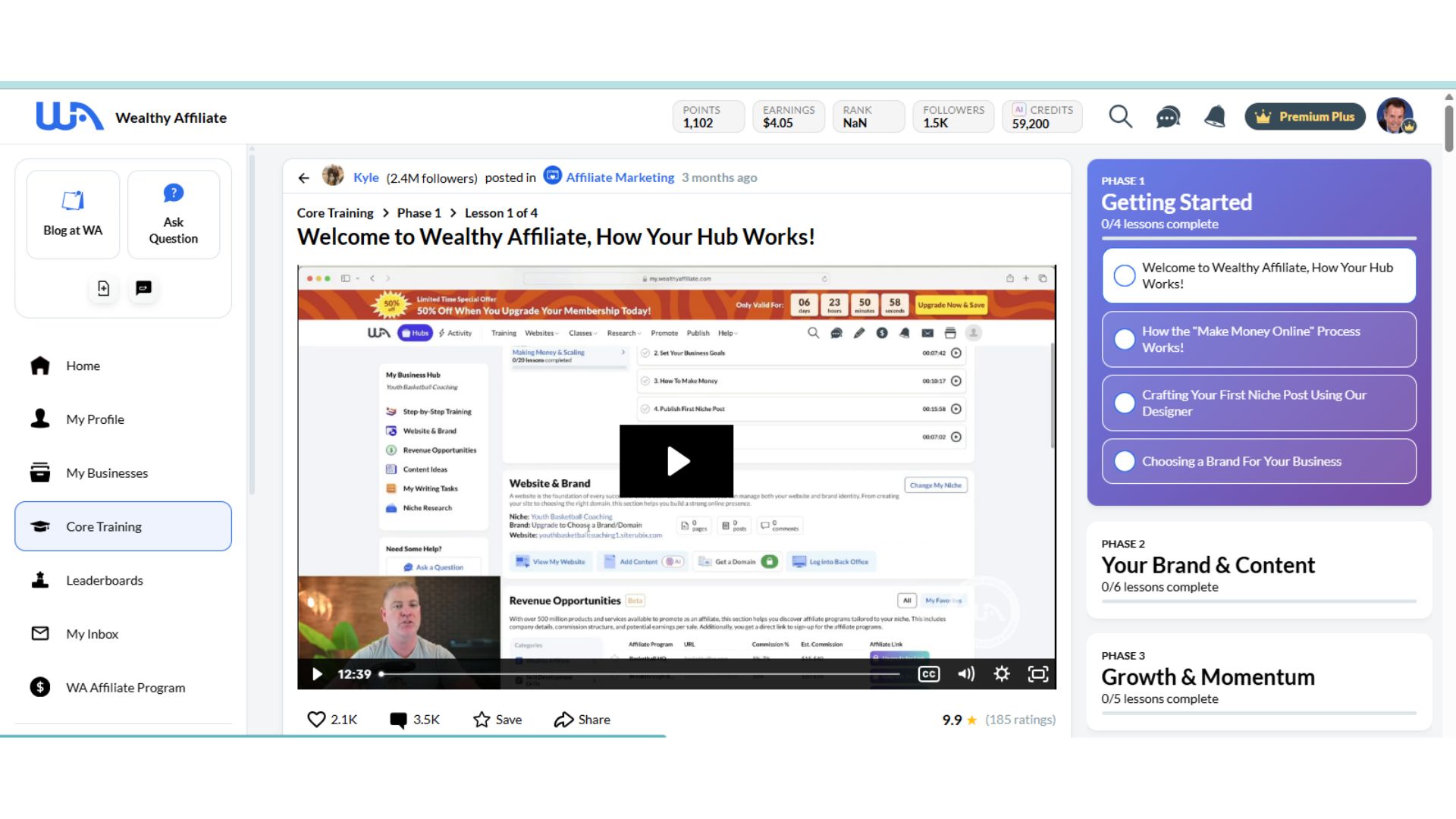Click the video progress bar
1456x819 pixels.
(639, 674)
